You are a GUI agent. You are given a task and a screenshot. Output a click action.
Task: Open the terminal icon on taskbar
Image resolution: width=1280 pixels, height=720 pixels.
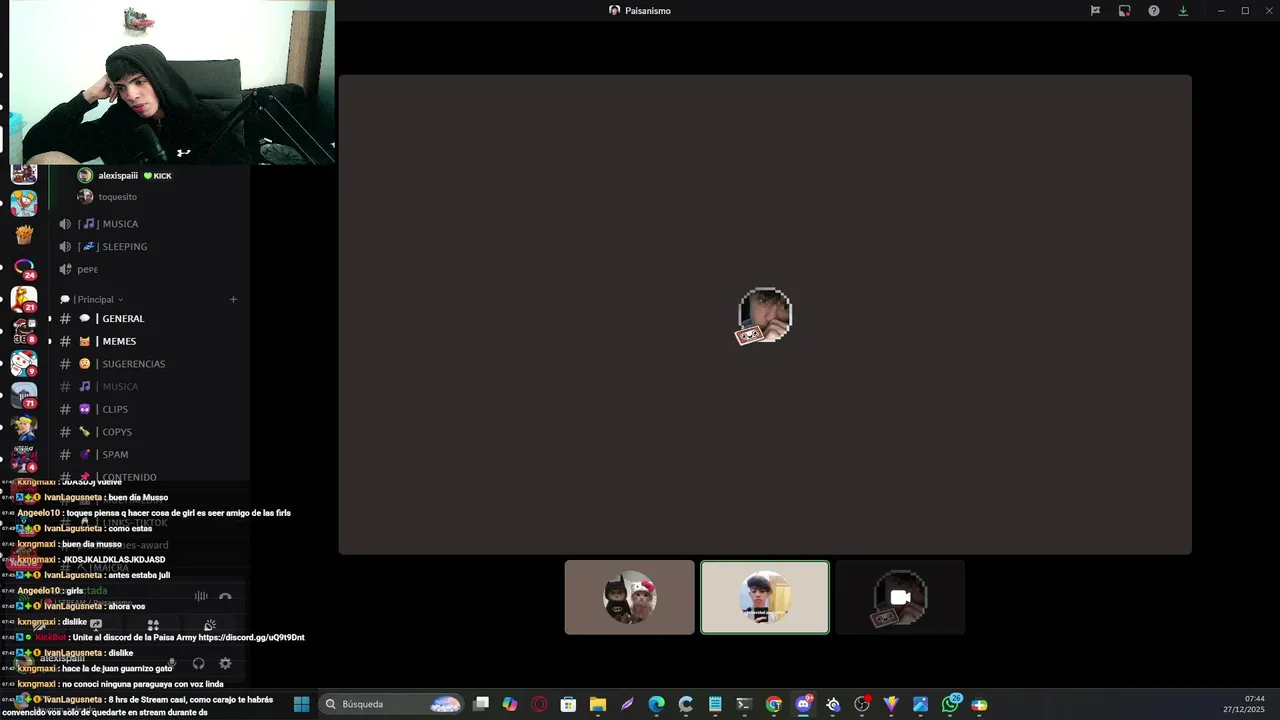[744, 704]
